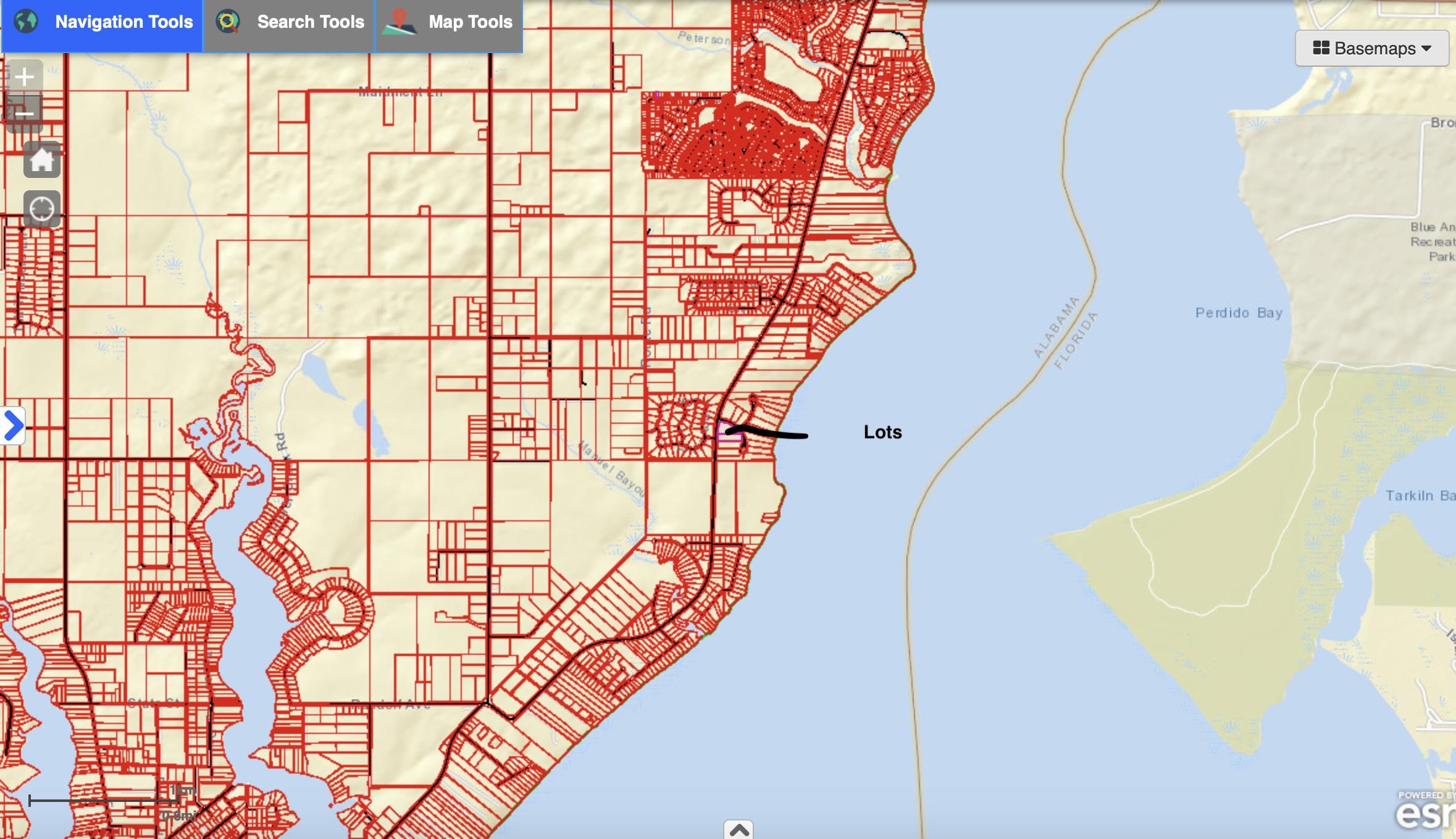This screenshot has width=1456, height=839.
Task: Expand the bottom panel chevron
Action: click(x=739, y=830)
